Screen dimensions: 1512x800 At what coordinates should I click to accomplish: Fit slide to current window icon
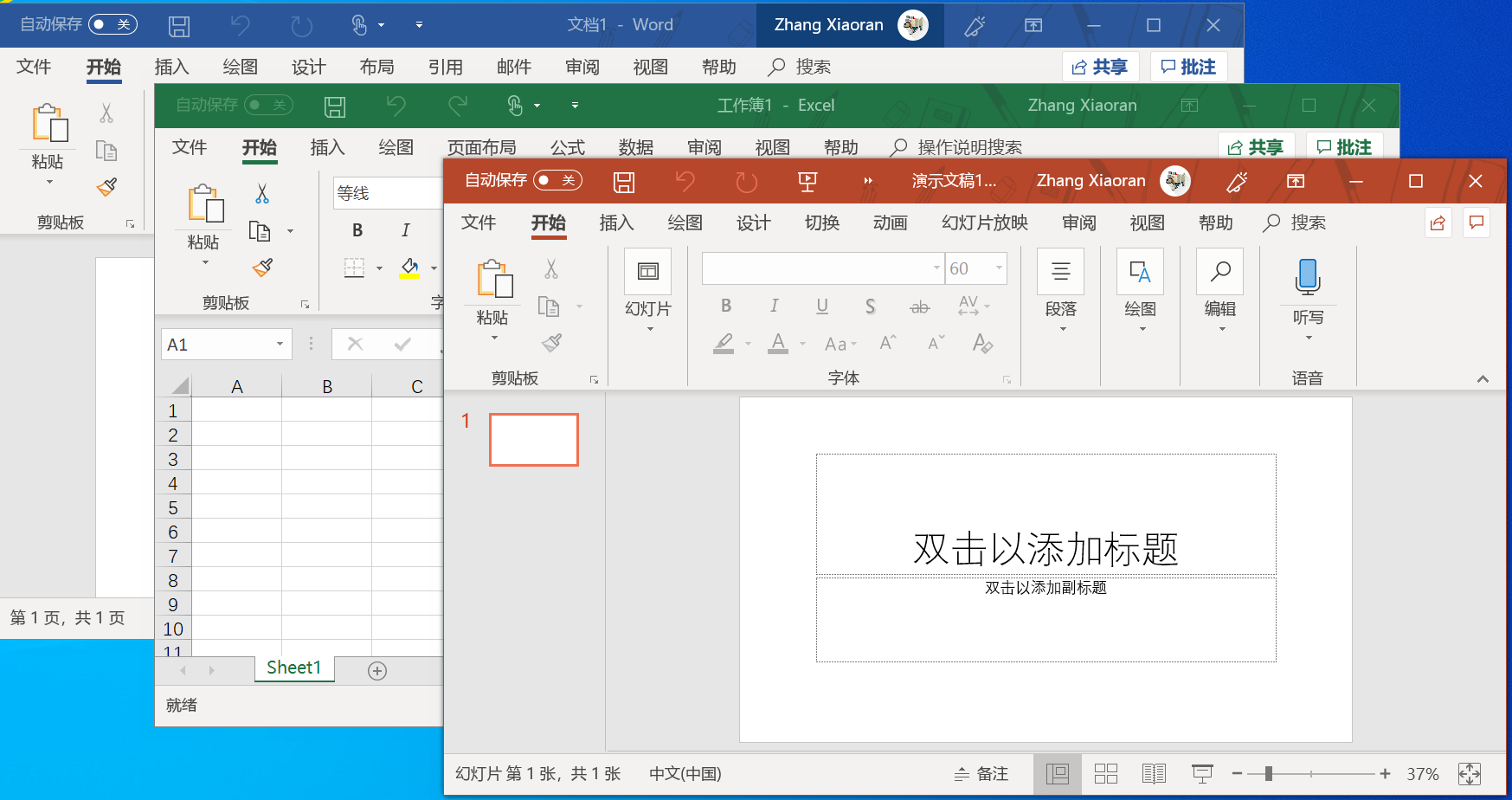coord(1469,773)
